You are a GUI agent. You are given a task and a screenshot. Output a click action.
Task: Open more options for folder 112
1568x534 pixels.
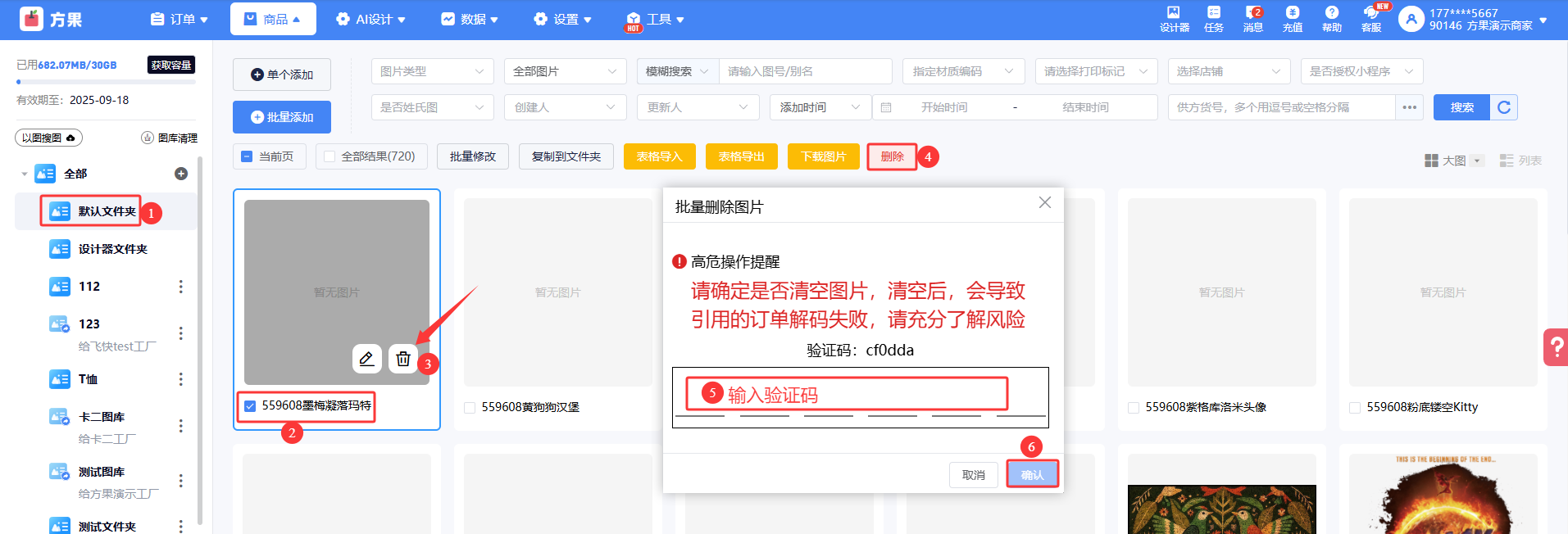pos(181,287)
